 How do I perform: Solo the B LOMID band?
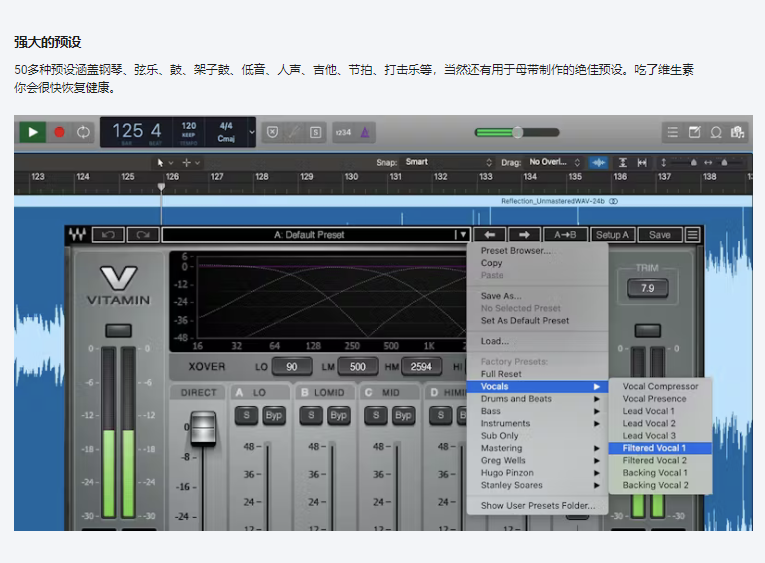pos(311,415)
